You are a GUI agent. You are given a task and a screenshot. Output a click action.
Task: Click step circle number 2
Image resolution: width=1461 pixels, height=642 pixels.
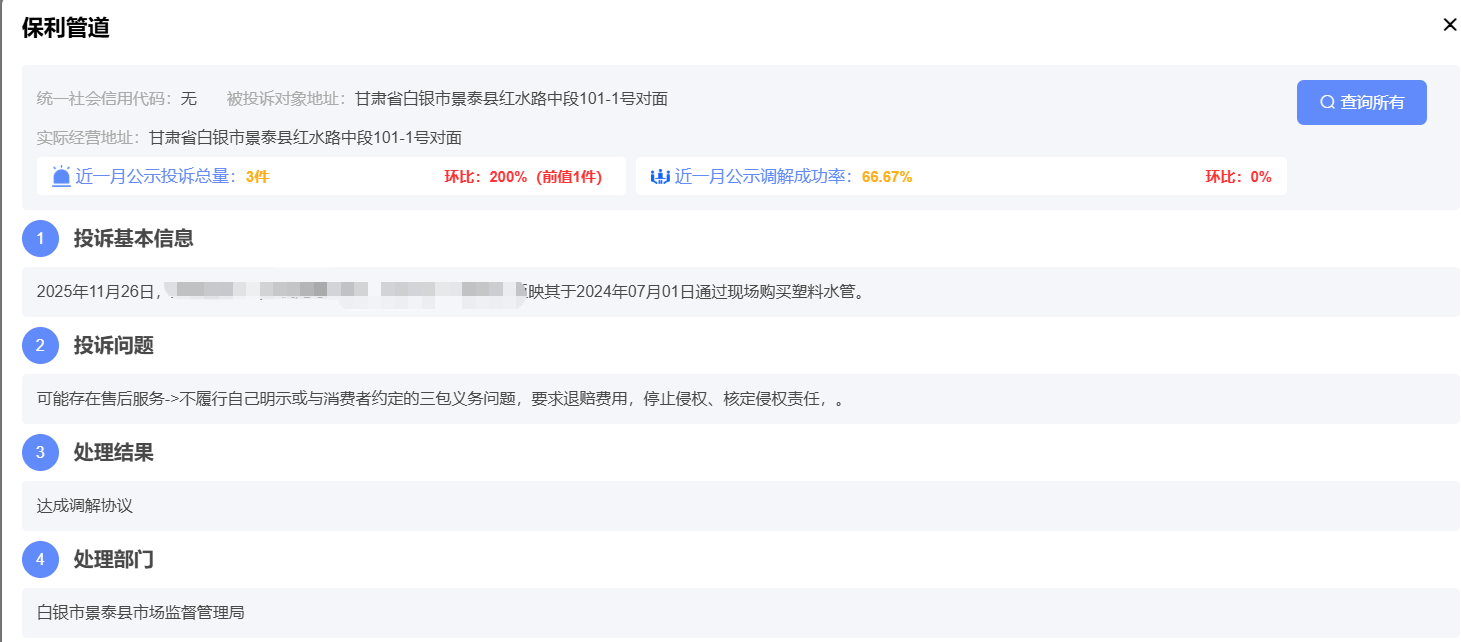click(40, 345)
